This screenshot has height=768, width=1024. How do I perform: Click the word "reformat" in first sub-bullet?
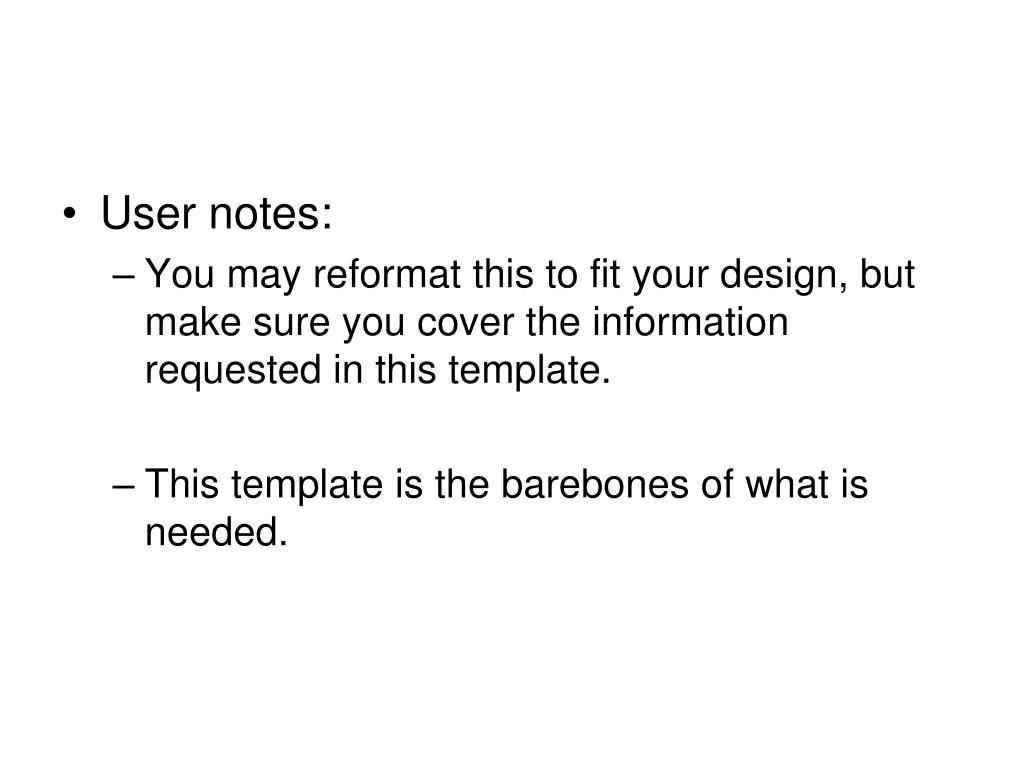click(x=387, y=273)
